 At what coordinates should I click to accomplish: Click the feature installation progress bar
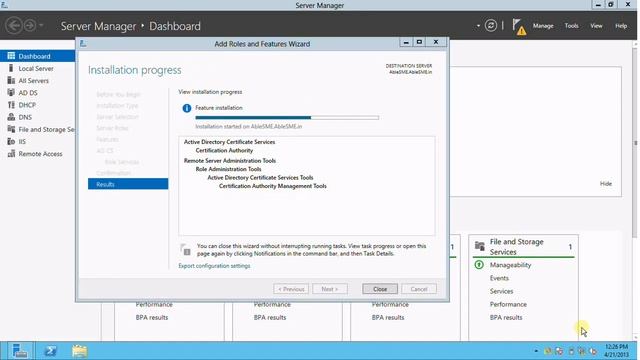[287, 118]
